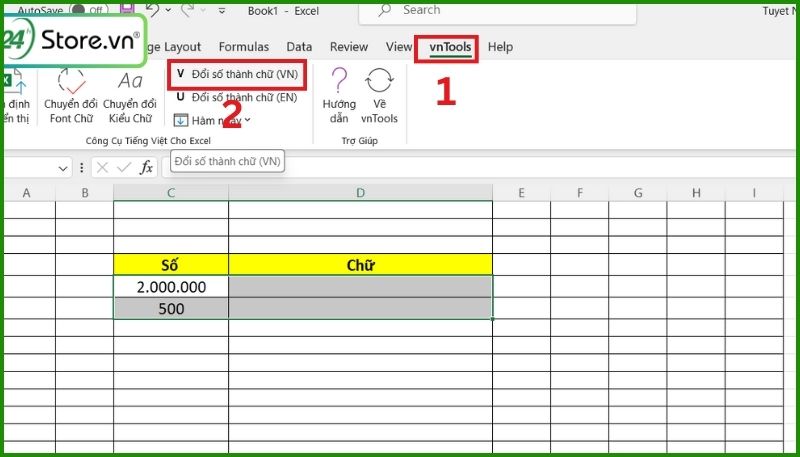This screenshot has height=457, width=800.
Task: Open Customize Quick Access Toolbar dropdown
Action: (x=221, y=10)
